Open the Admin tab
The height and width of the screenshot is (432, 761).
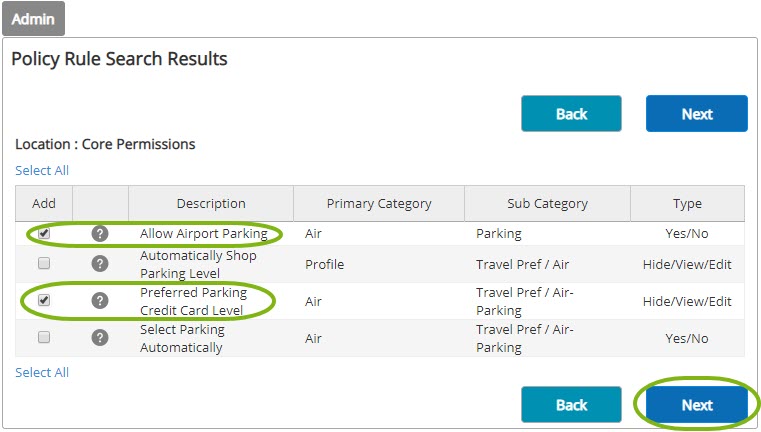coord(33,18)
